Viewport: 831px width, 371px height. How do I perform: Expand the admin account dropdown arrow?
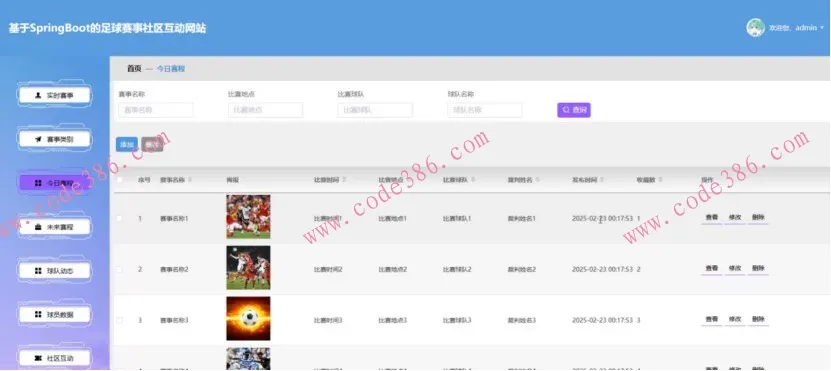point(822,28)
